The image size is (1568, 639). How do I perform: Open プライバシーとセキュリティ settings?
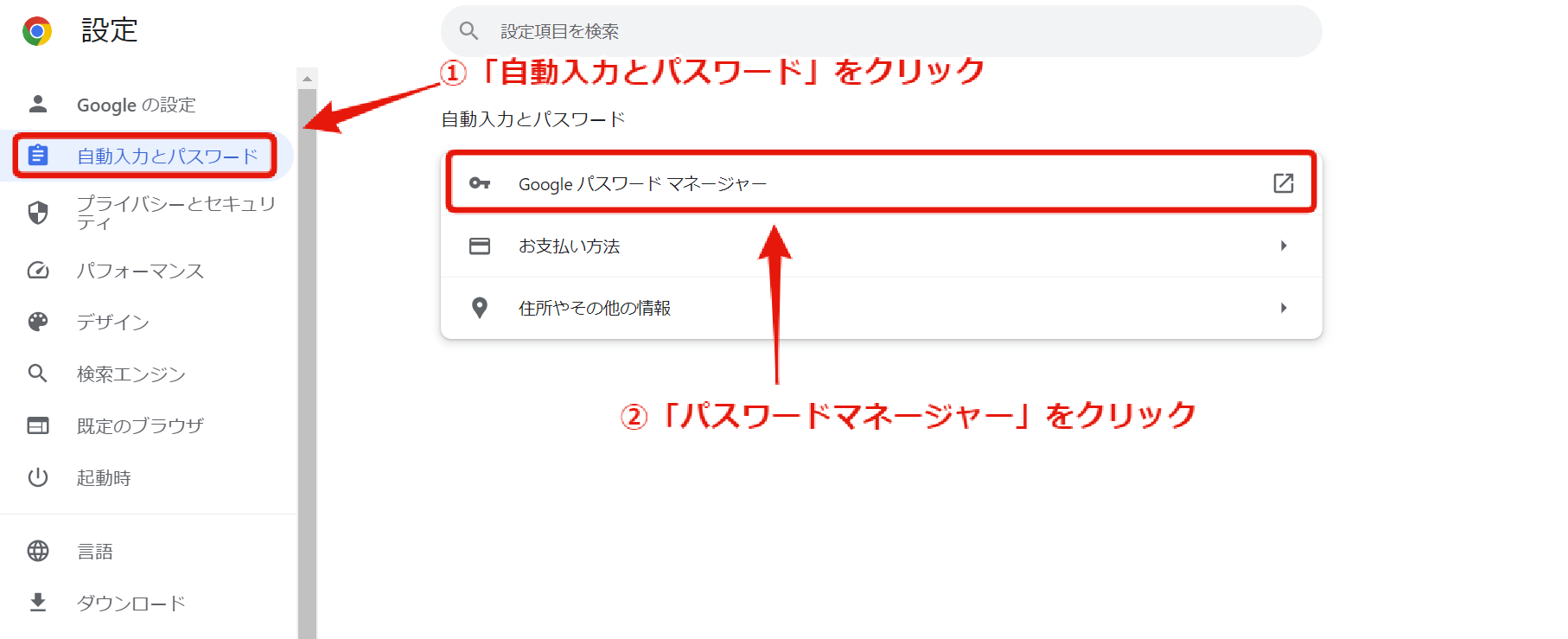pos(176,213)
